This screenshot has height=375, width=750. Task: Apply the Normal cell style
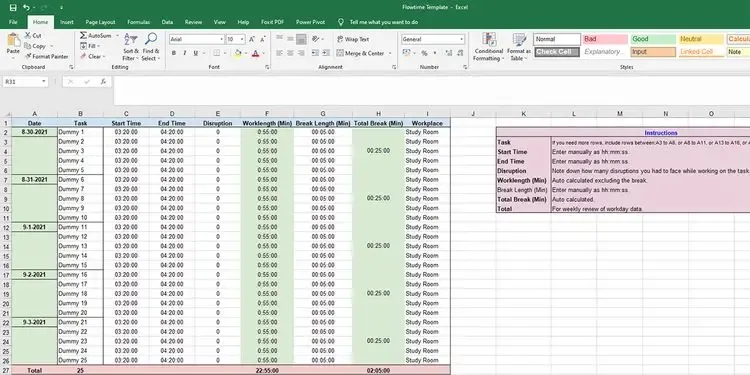tap(557, 39)
